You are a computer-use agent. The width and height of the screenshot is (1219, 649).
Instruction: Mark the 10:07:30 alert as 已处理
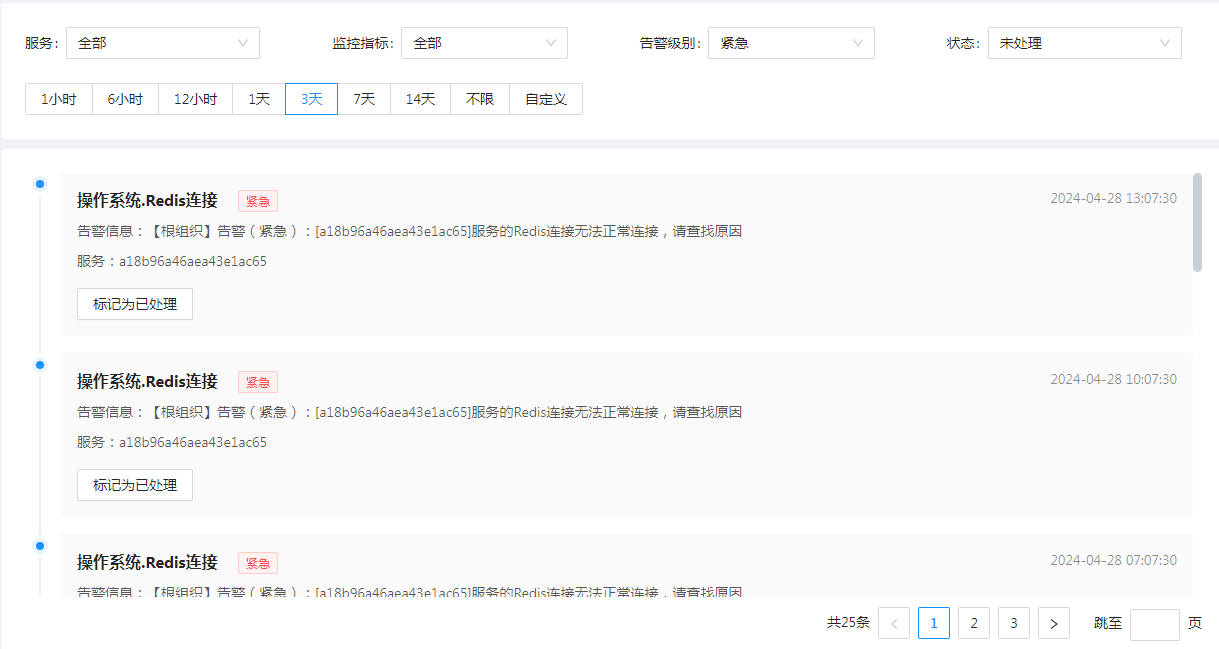[x=135, y=485]
